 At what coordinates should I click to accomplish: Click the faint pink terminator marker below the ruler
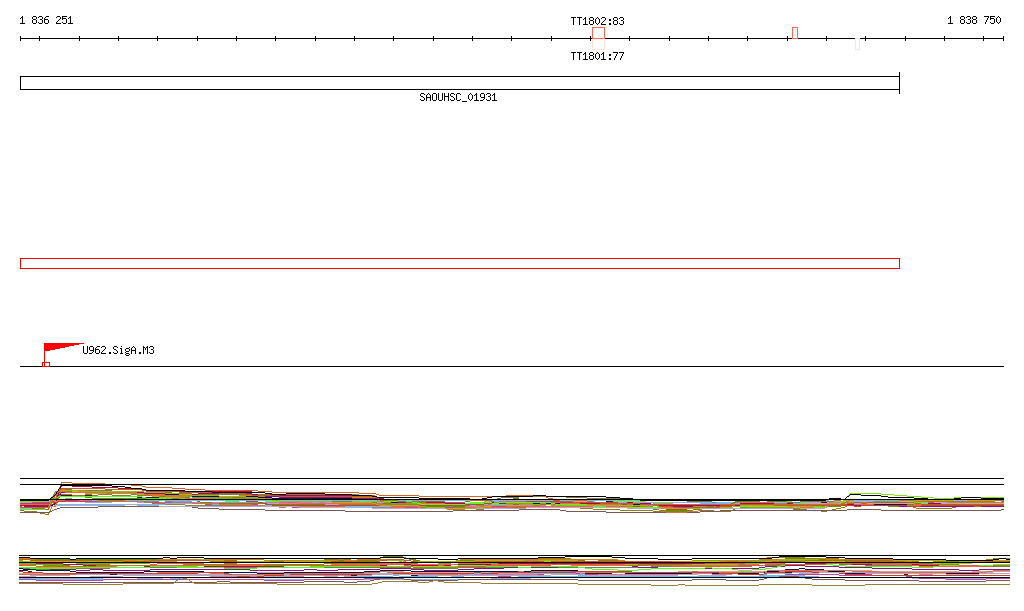coord(857,44)
